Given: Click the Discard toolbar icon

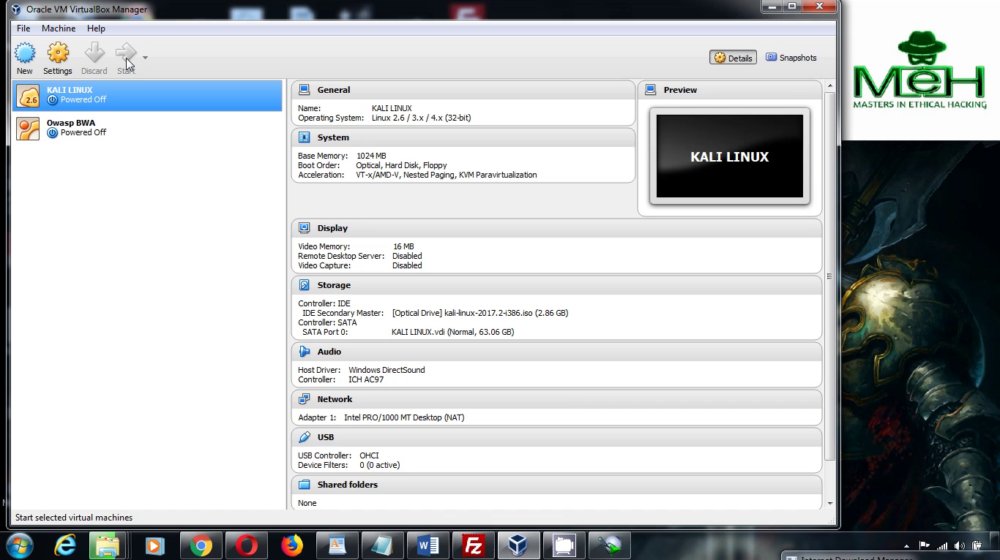Looking at the screenshot, I should coord(94,54).
